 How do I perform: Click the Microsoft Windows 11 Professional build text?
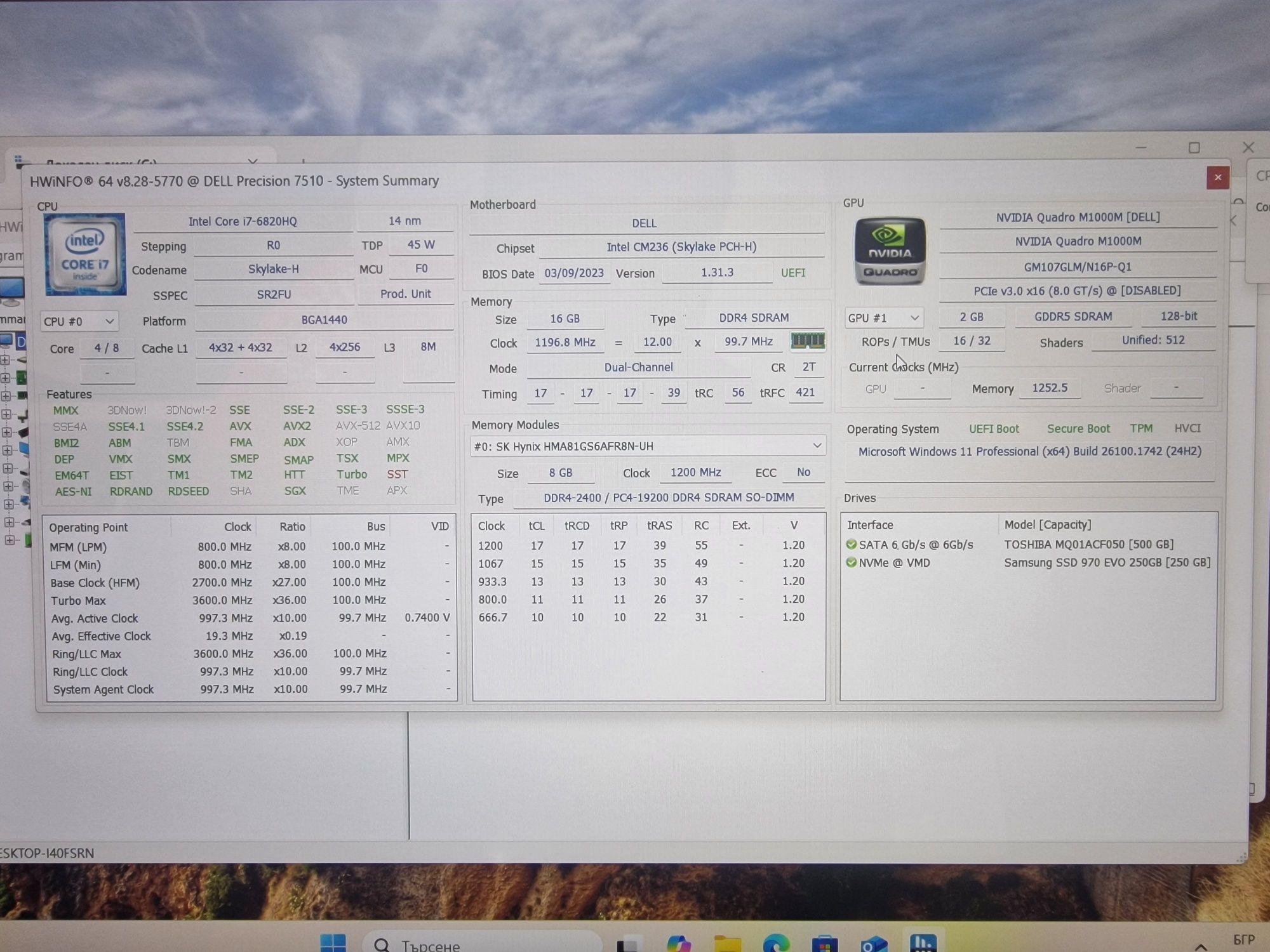pos(1029,452)
